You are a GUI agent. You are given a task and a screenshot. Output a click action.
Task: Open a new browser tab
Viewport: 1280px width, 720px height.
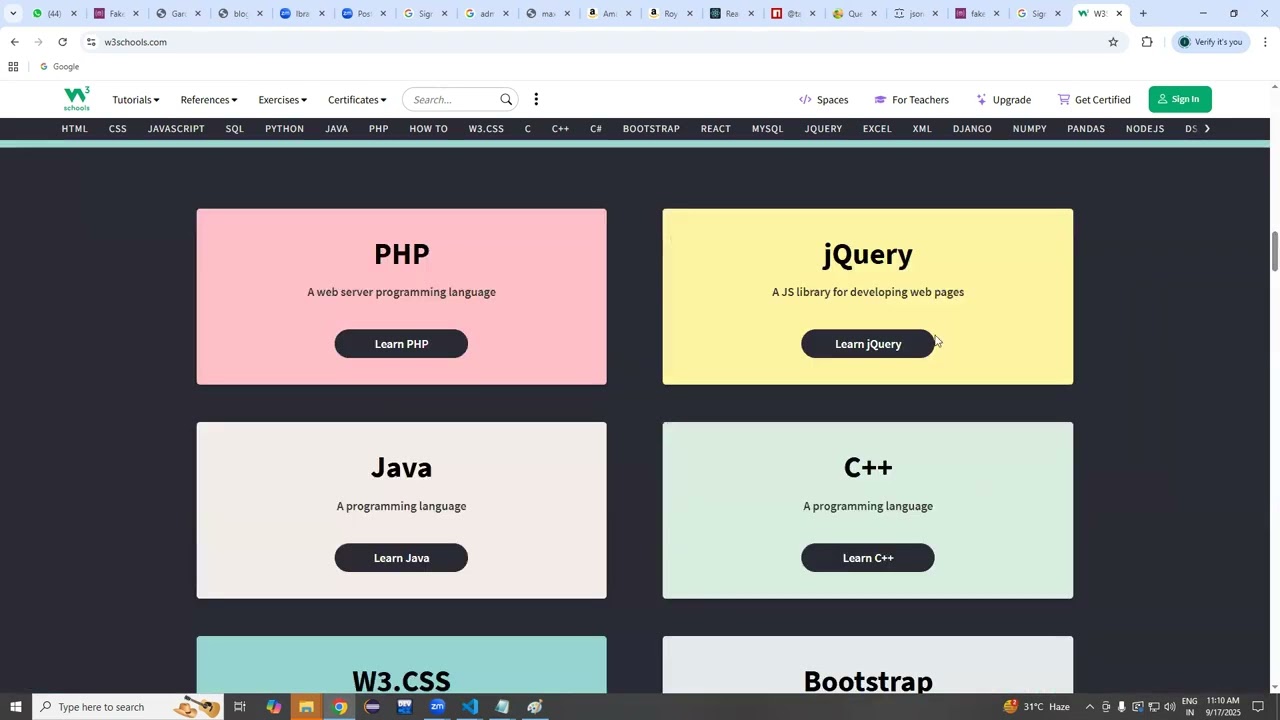coord(1143,13)
